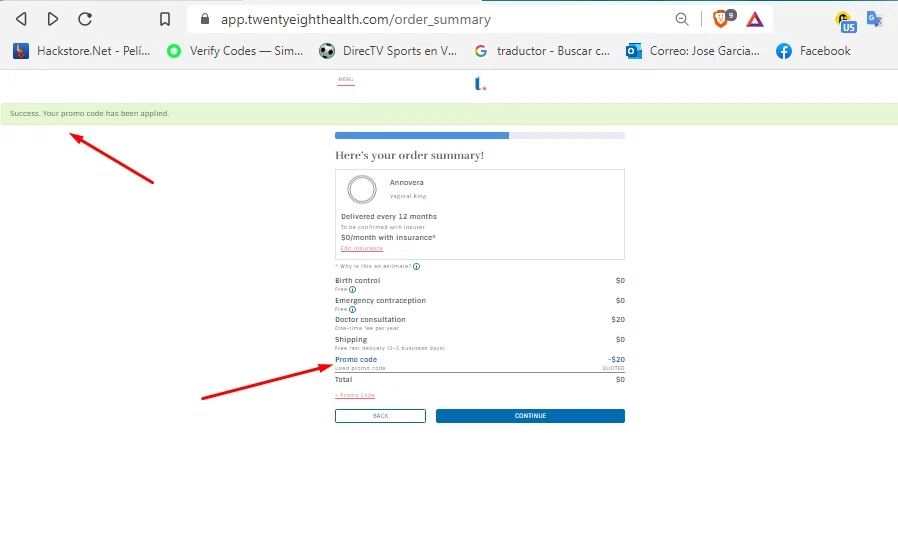
Task: Click the Delivered every 12 months text
Action: [389, 217]
